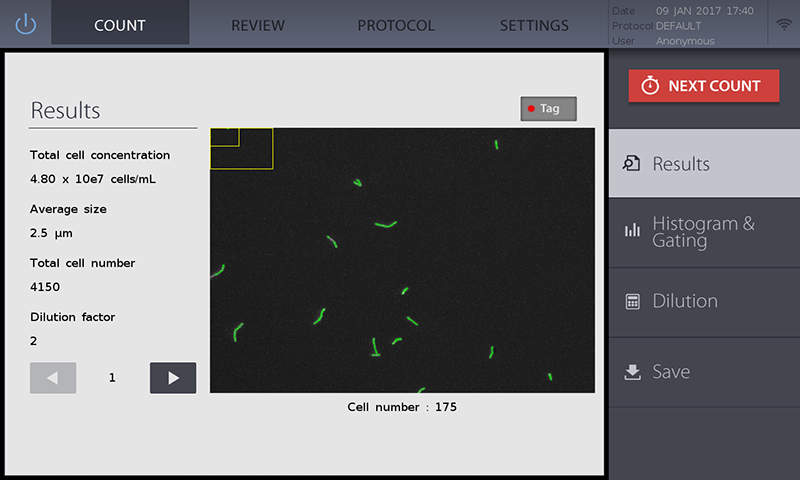
Task: Click the histogram bar chart icon
Action: [632, 230]
